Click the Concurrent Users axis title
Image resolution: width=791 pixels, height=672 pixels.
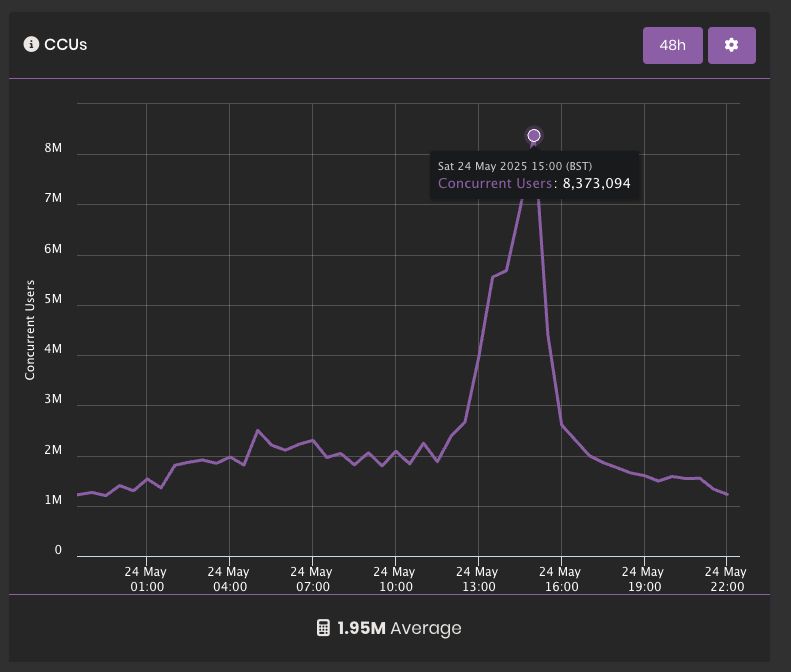(30, 330)
